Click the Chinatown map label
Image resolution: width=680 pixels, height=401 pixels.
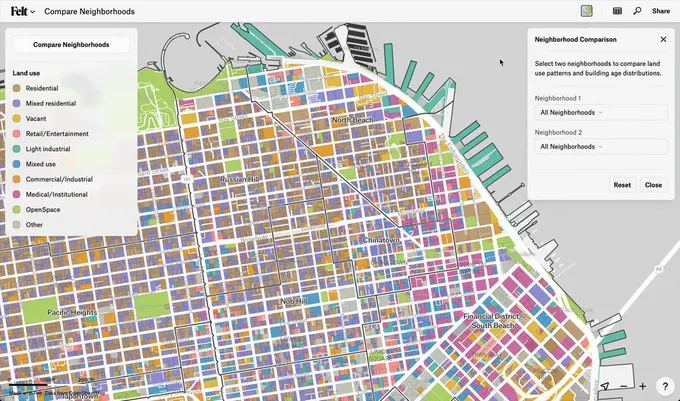pos(381,240)
